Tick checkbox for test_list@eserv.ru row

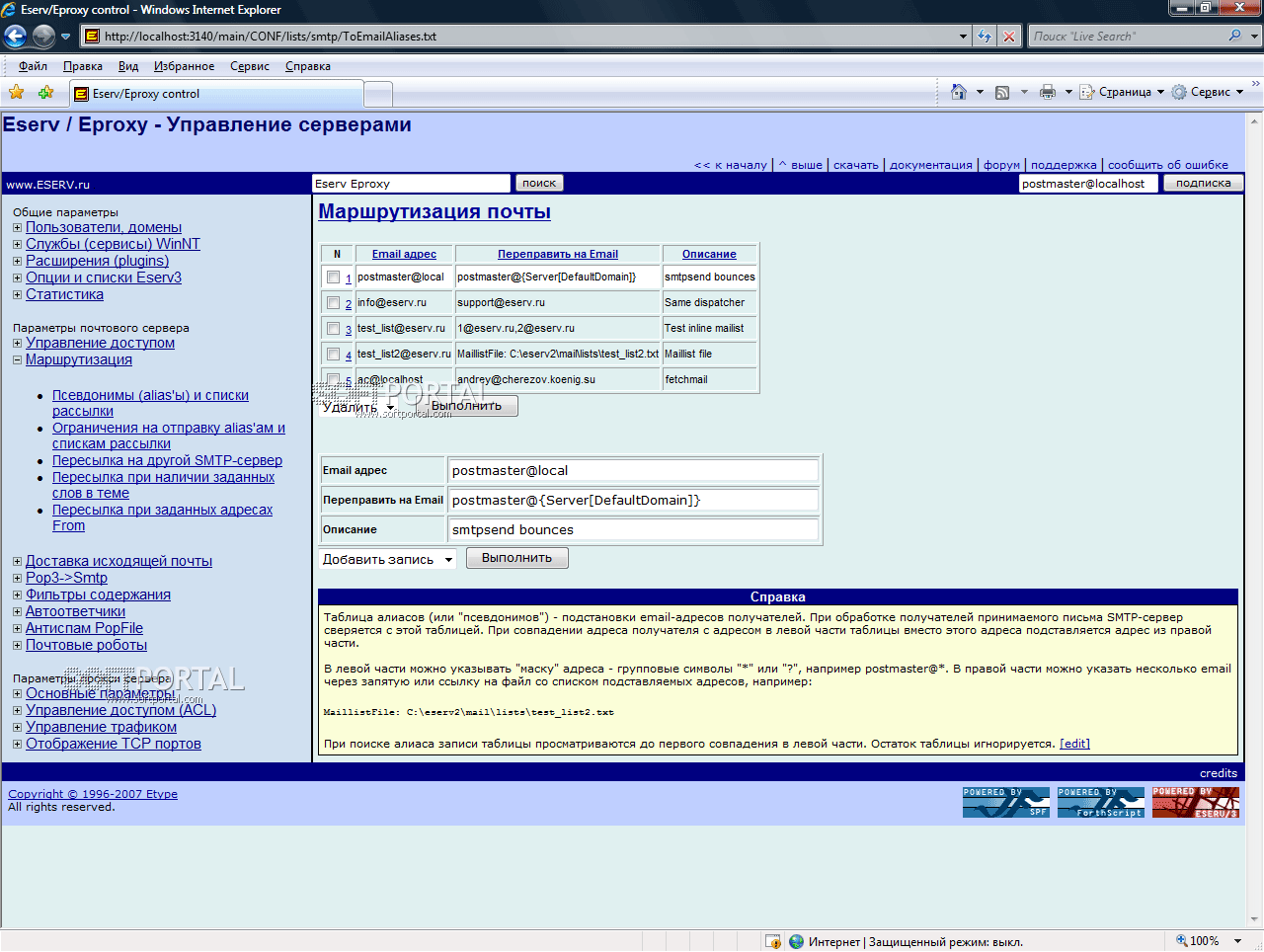(x=333, y=329)
